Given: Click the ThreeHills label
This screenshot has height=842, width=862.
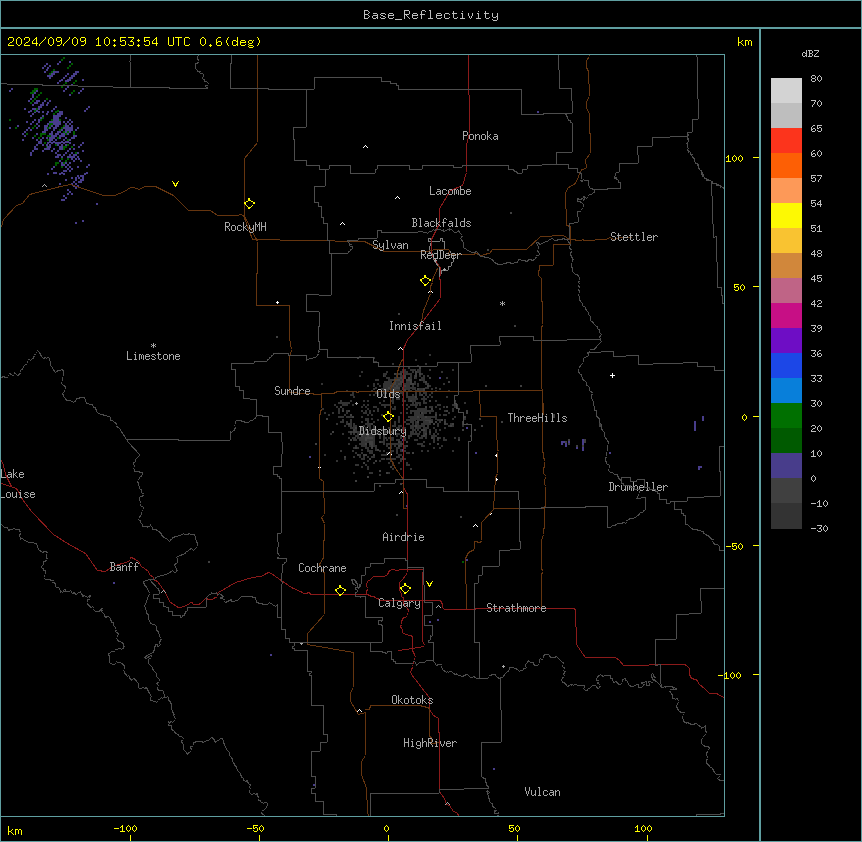Looking at the screenshot, I should [x=538, y=418].
